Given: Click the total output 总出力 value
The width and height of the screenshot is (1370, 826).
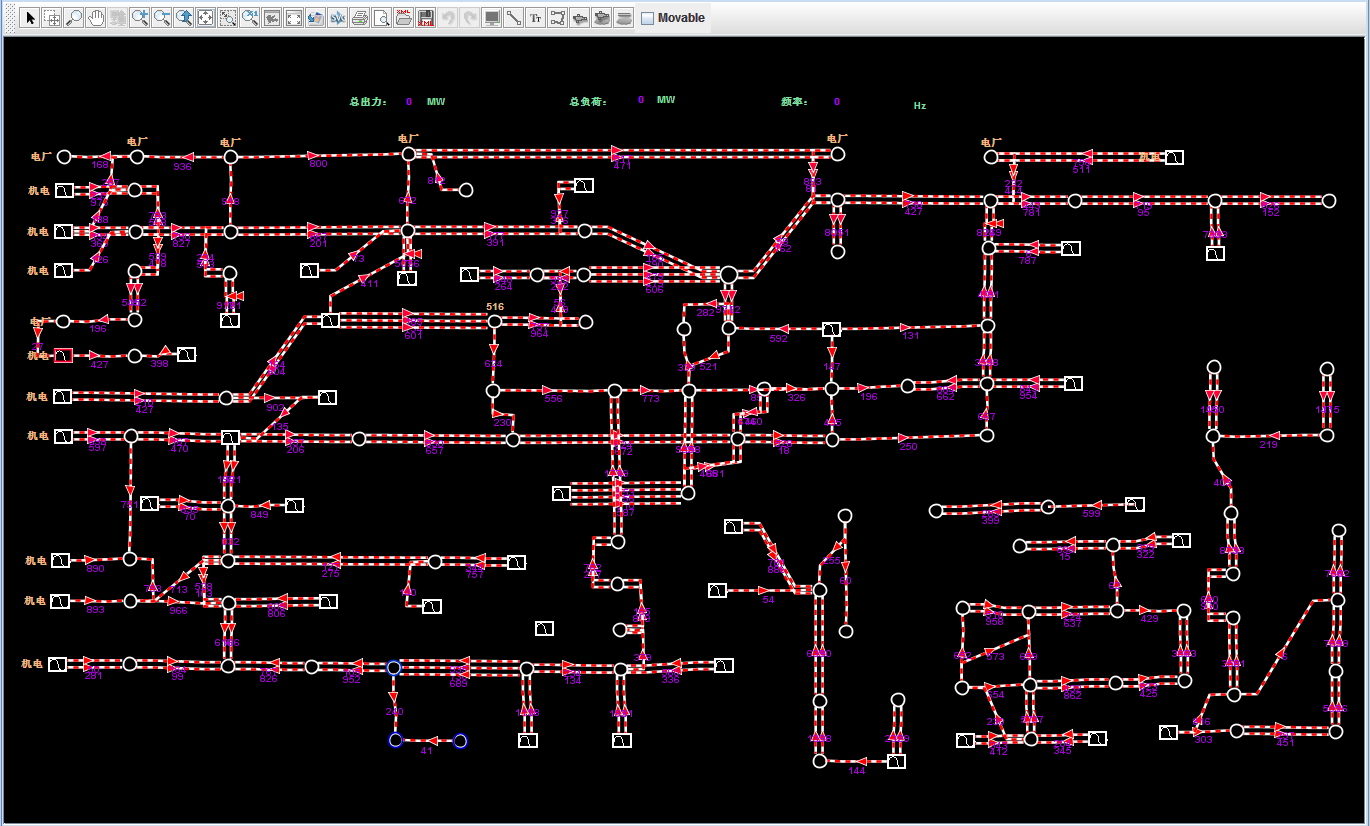Looking at the screenshot, I should [409, 102].
